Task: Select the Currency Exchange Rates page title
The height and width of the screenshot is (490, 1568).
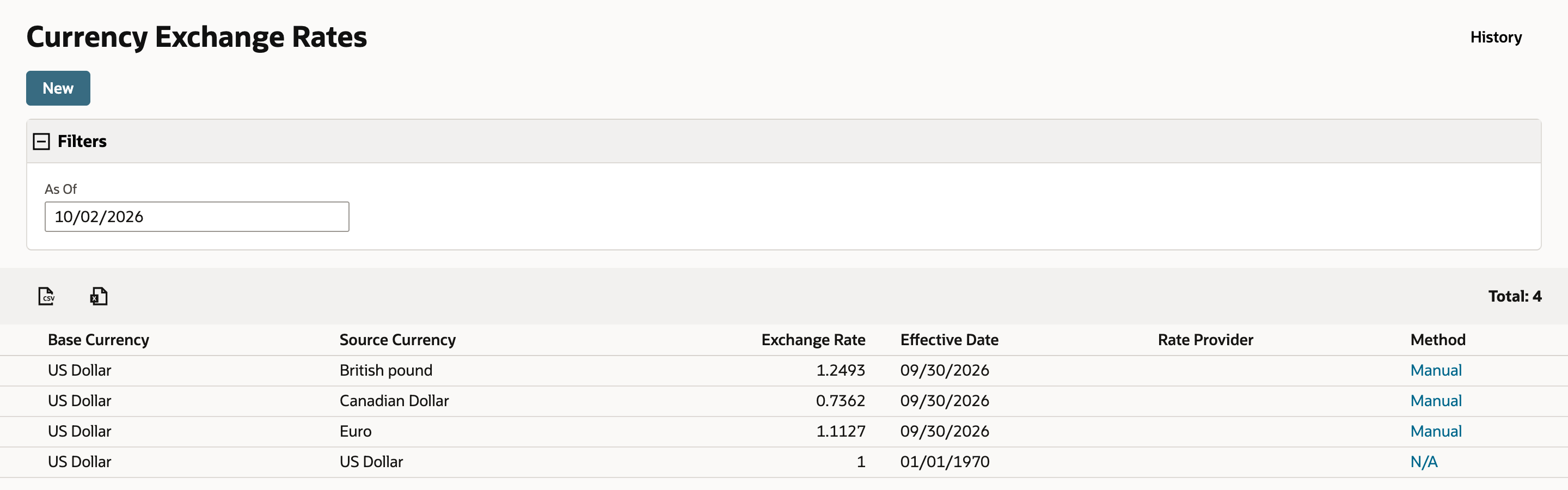Action: (x=197, y=37)
